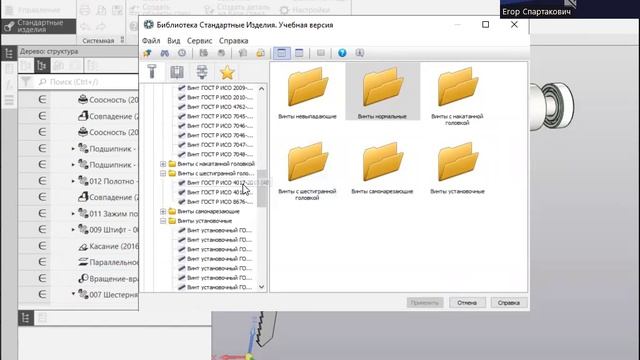Toggle the first view mode button in toolbar

point(282,53)
